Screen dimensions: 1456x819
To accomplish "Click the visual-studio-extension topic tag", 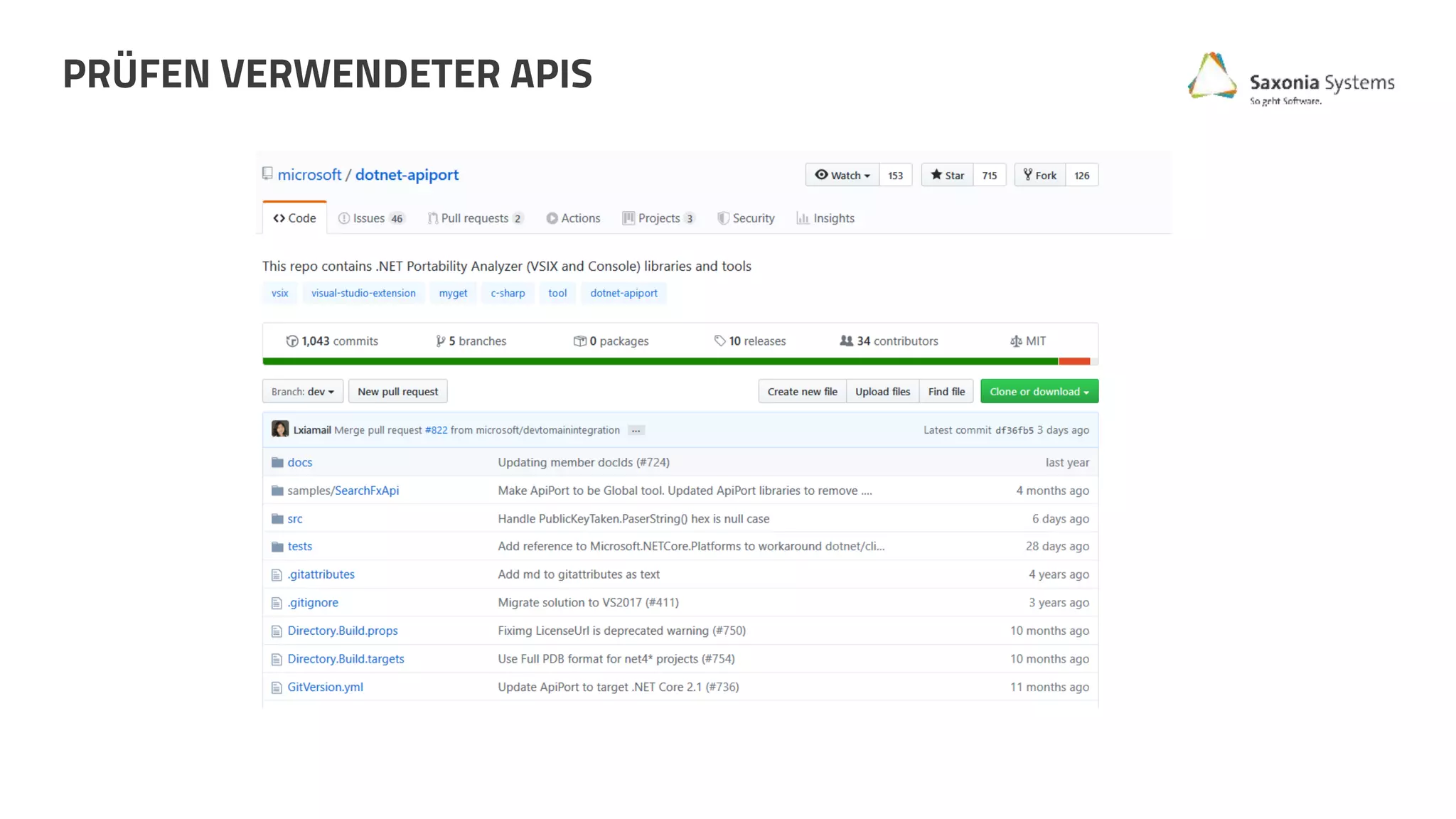I will (x=363, y=293).
